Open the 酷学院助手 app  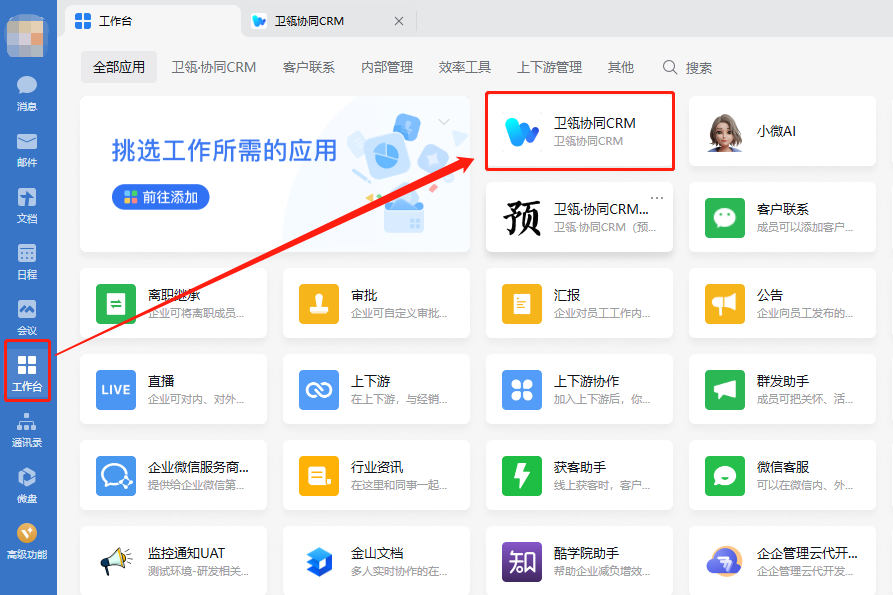(579, 561)
